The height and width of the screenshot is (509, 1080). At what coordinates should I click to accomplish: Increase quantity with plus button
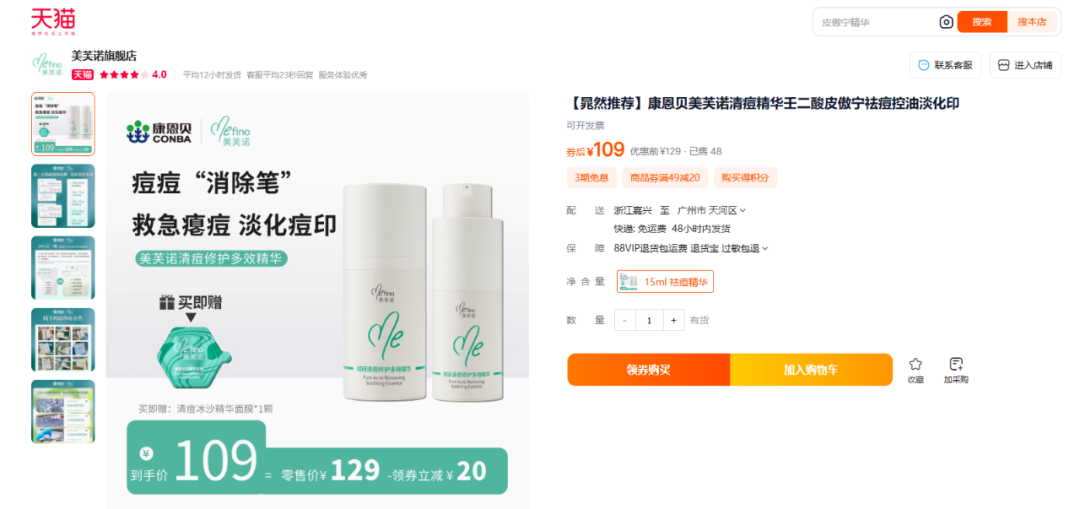click(673, 320)
